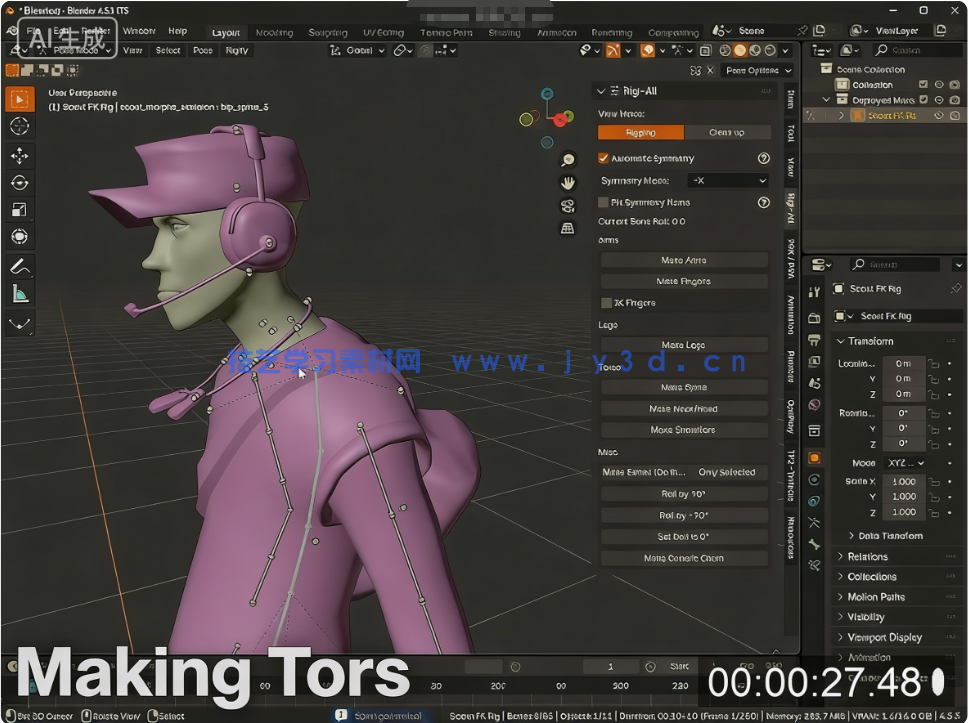Screen dimensions: 969x723
Task: Click the current frame field in the timeline
Action: [608, 665]
